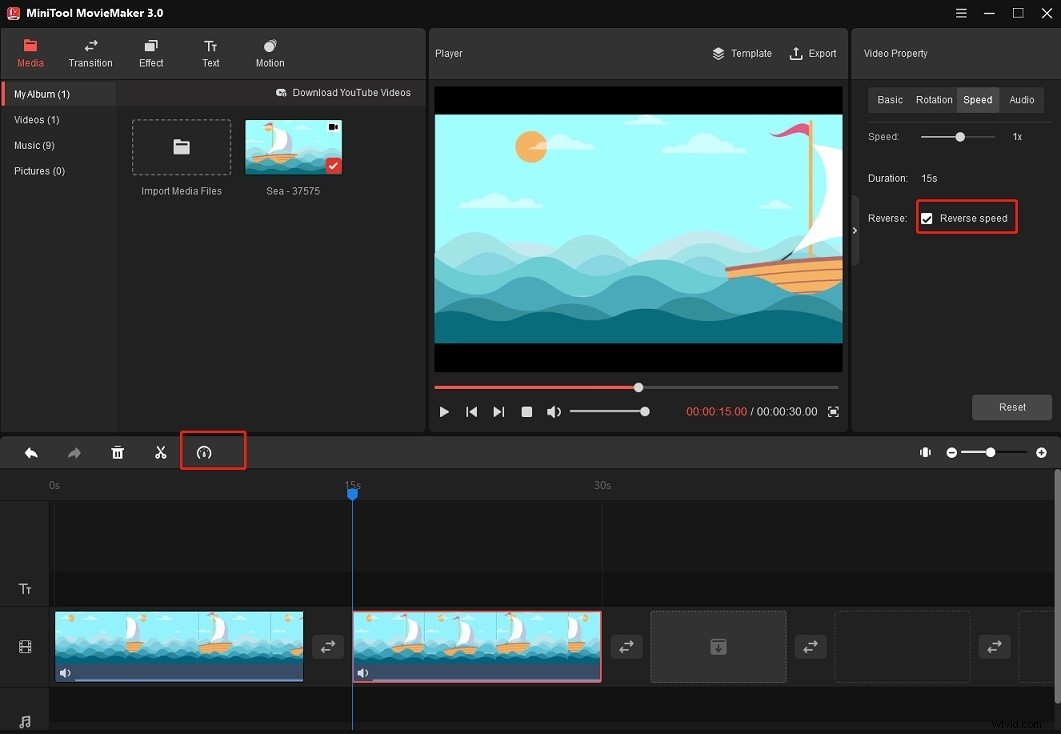Mute the player audio speaker icon
The height and width of the screenshot is (734, 1061).
click(554, 411)
